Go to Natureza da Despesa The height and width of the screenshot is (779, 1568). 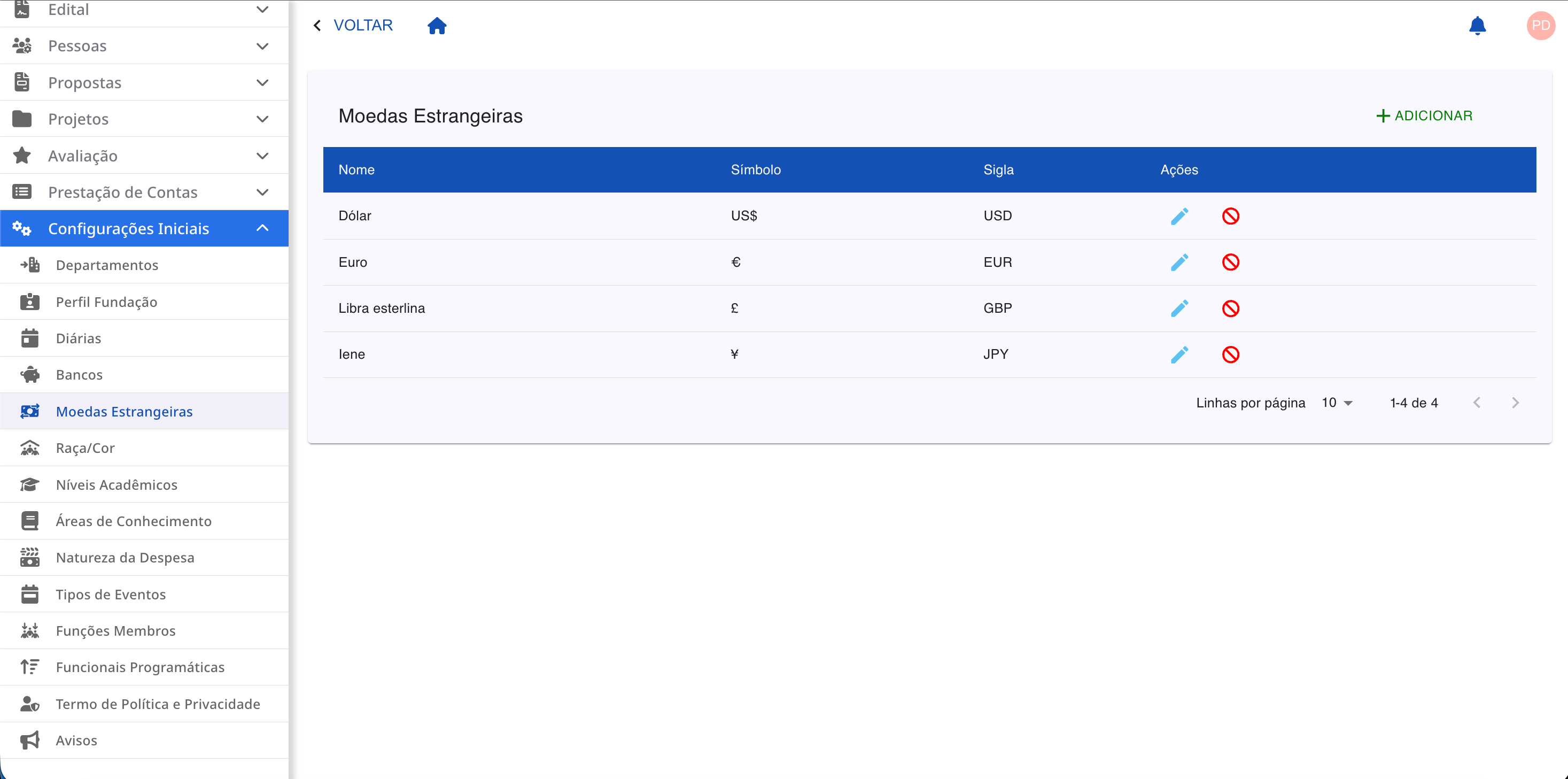pyautogui.click(x=144, y=557)
